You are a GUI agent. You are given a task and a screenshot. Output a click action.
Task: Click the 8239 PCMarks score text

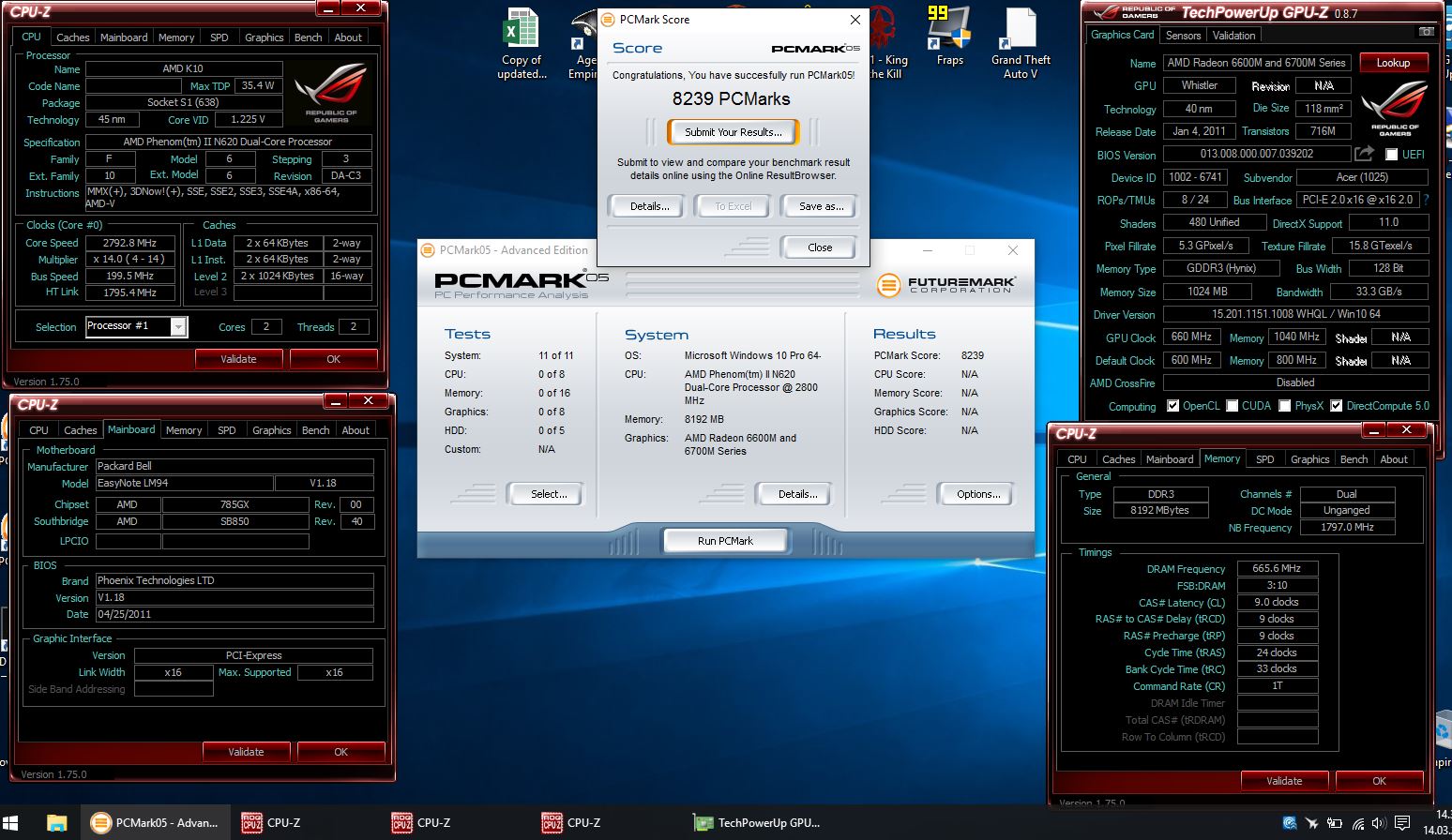coord(732,98)
